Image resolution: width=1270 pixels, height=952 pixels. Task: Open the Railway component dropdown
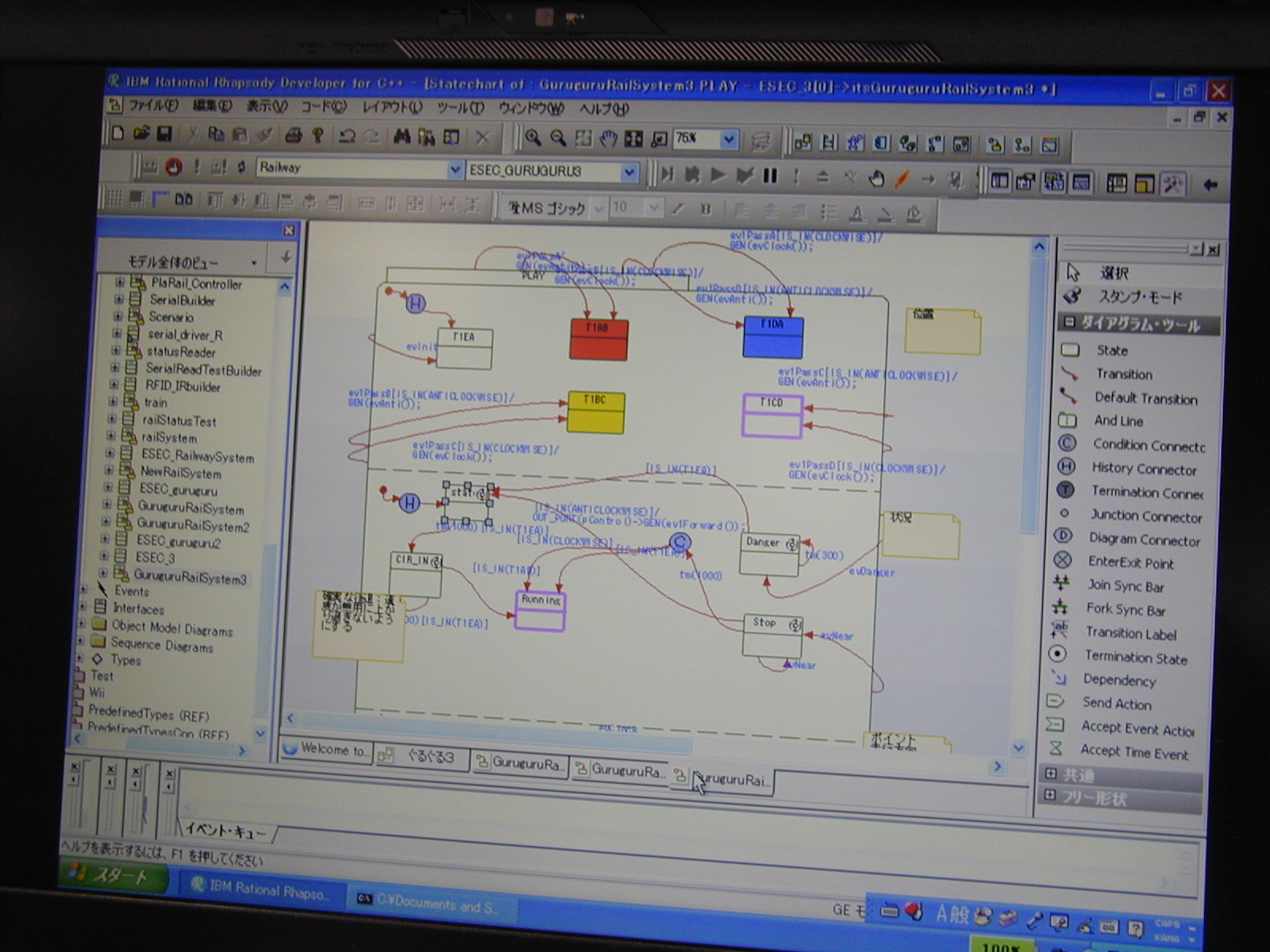pyautogui.click(x=456, y=170)
